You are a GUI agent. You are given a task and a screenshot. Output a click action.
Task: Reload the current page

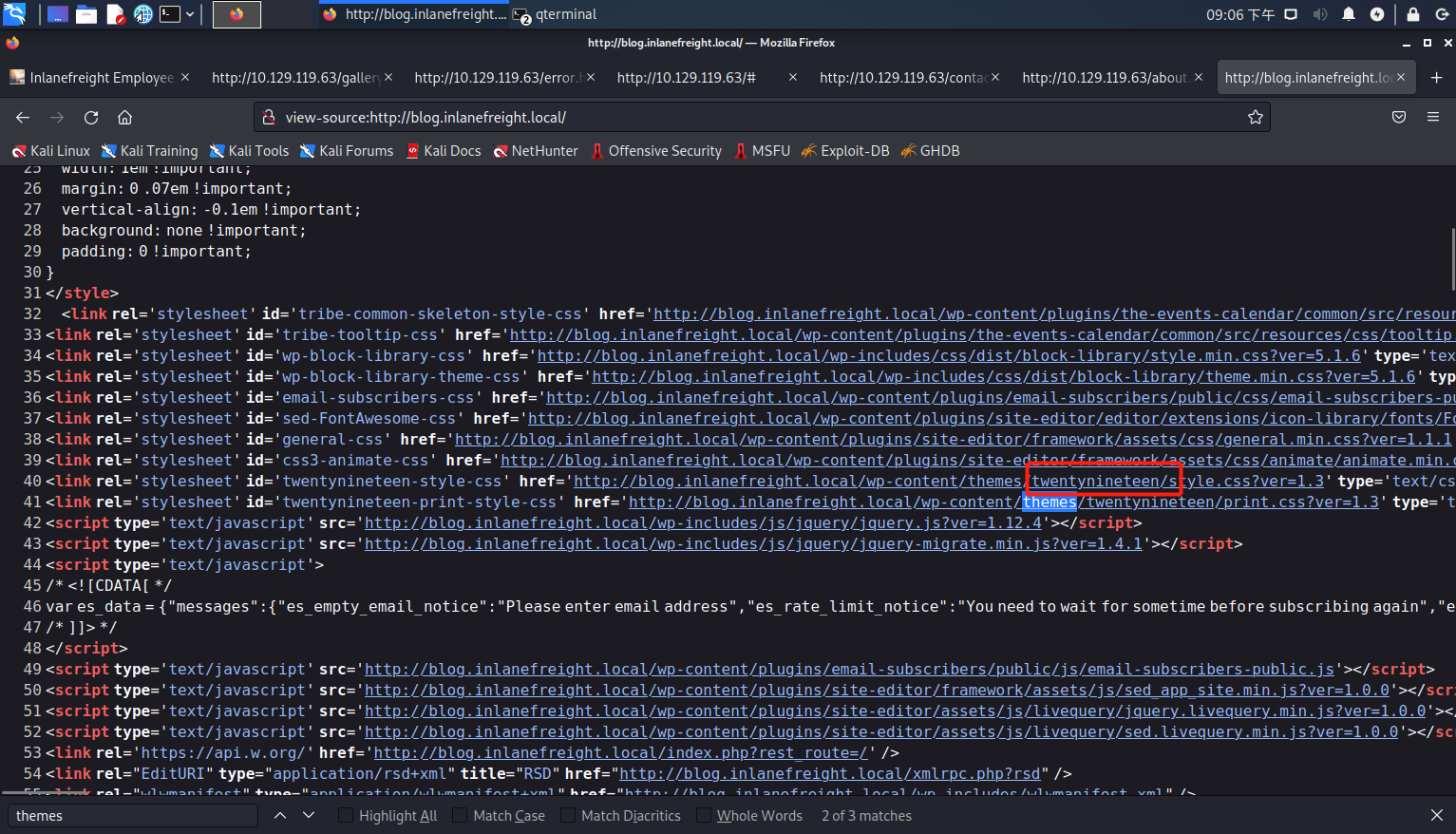click(91, 117)
